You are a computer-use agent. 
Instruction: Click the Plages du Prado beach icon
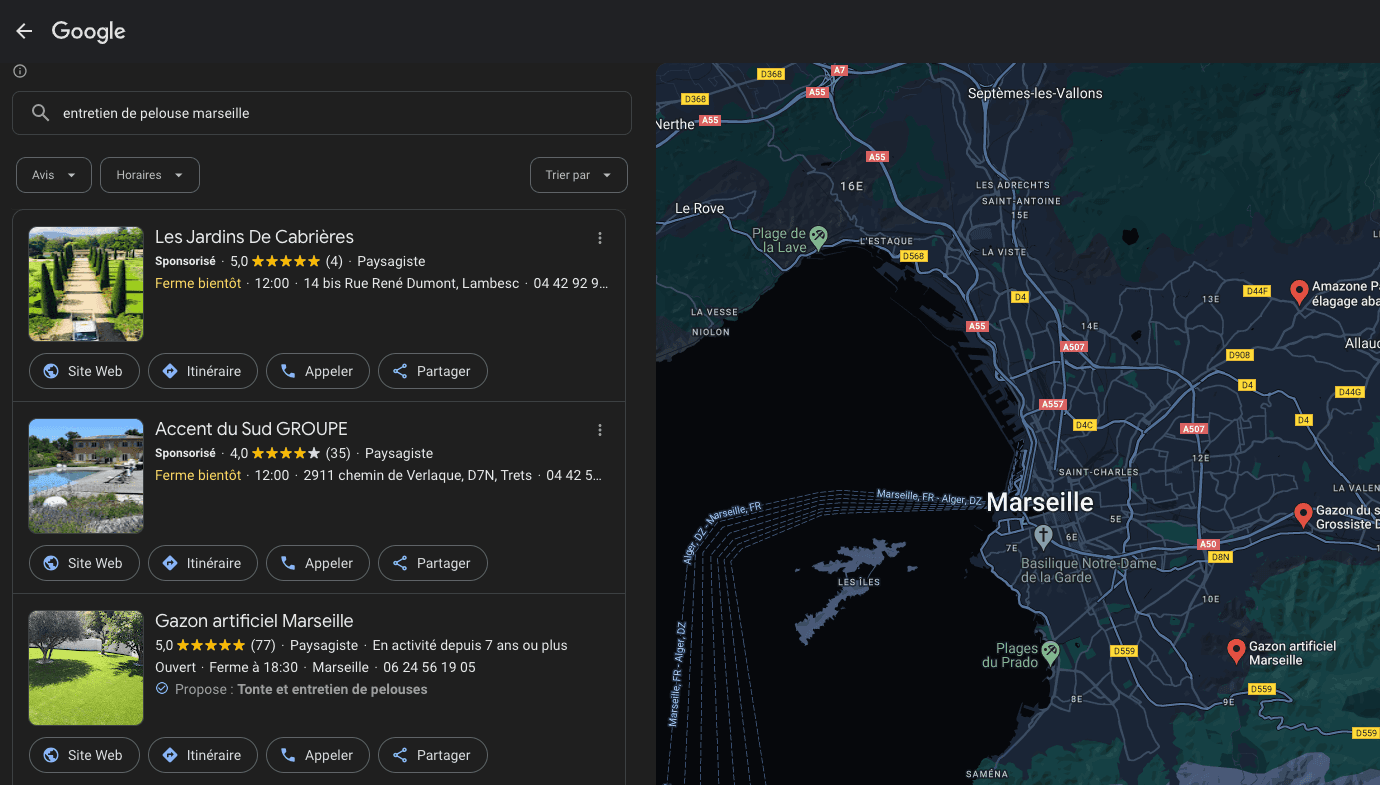coord(1050,653)
